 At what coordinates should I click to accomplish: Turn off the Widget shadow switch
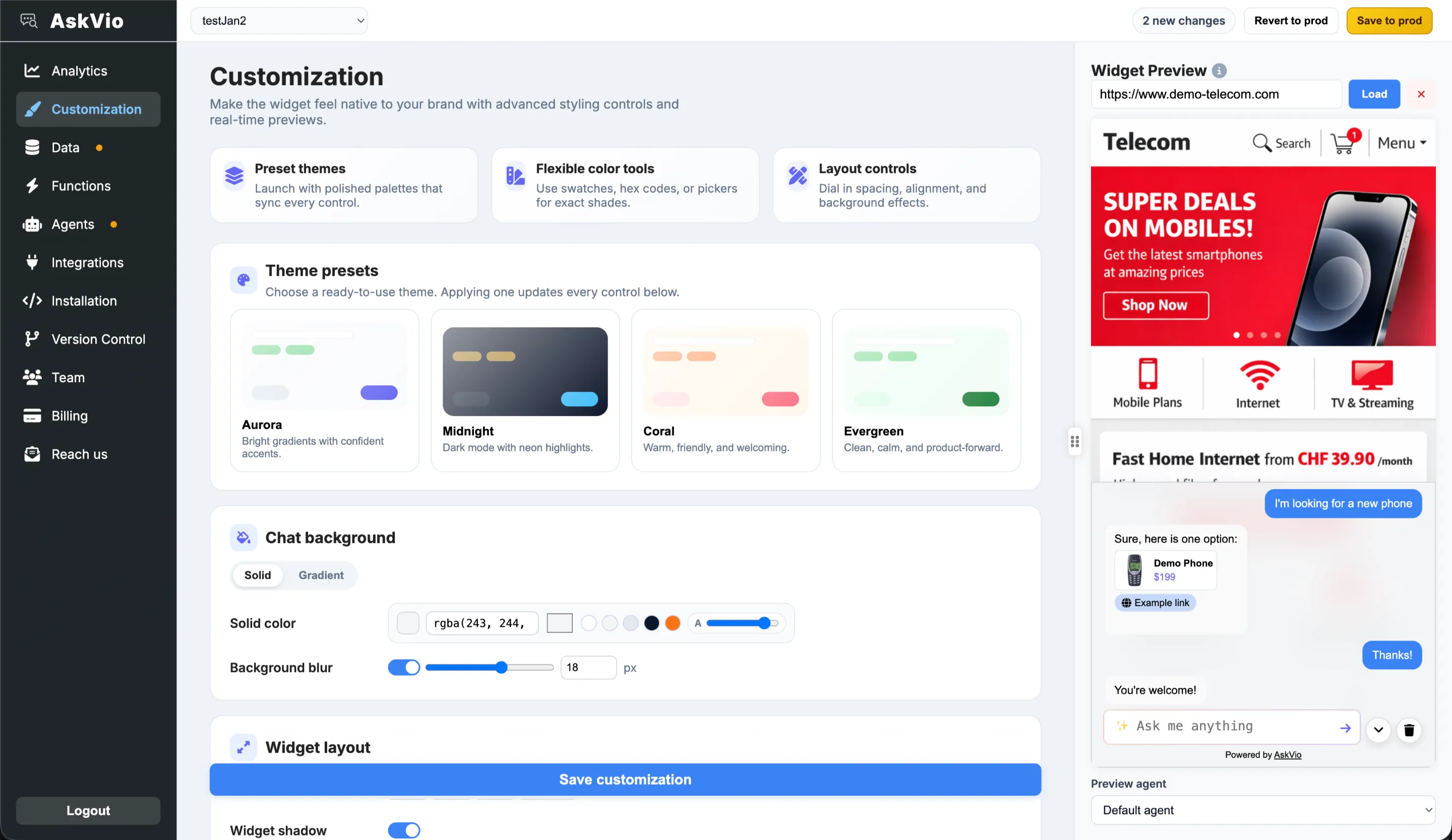(403, 829)
